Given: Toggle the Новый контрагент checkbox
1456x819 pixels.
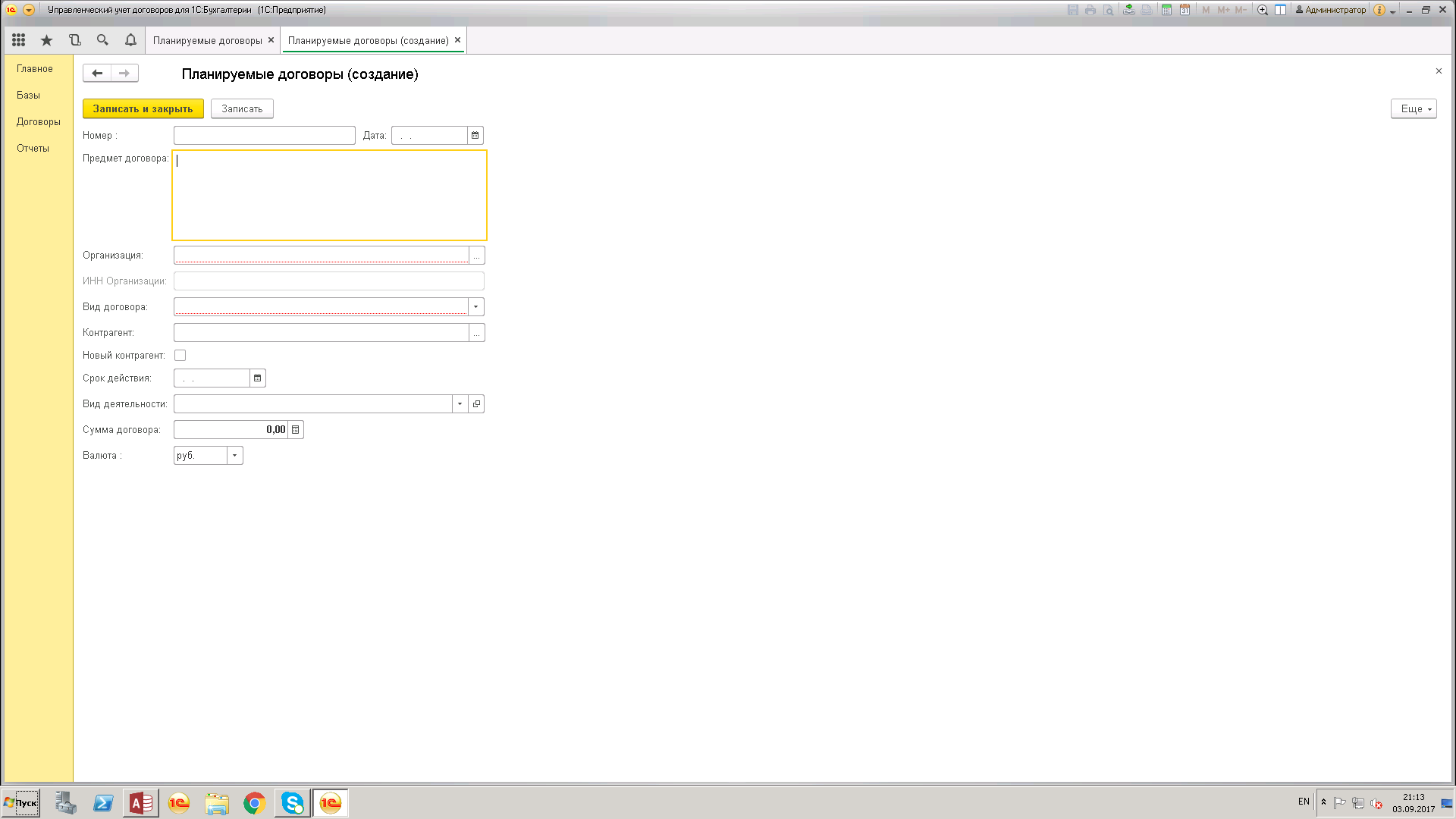Looking at the screenshot, I should pyautogui.click(x=180, y=356).
